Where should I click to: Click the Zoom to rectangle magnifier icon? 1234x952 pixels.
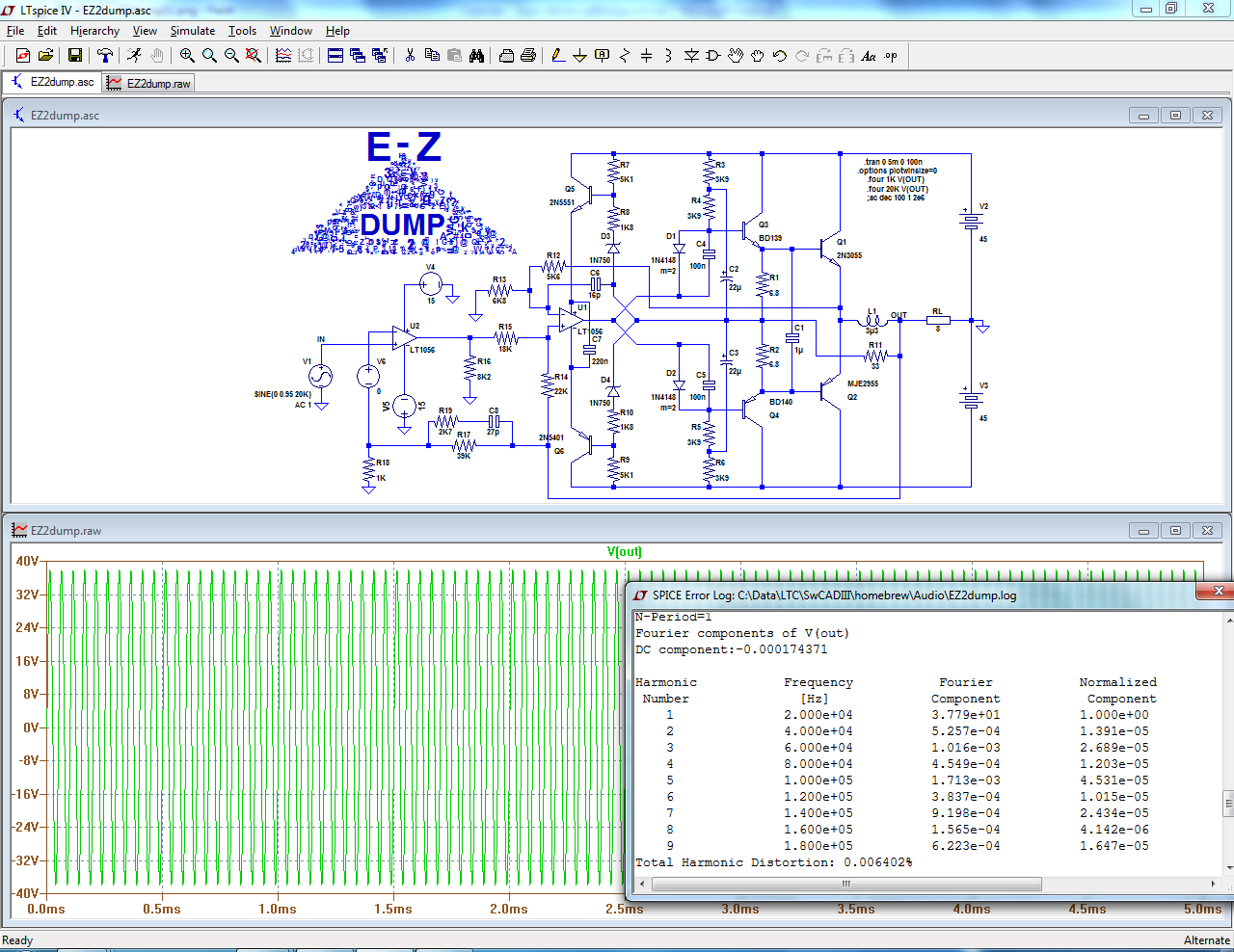click(209, 56)
